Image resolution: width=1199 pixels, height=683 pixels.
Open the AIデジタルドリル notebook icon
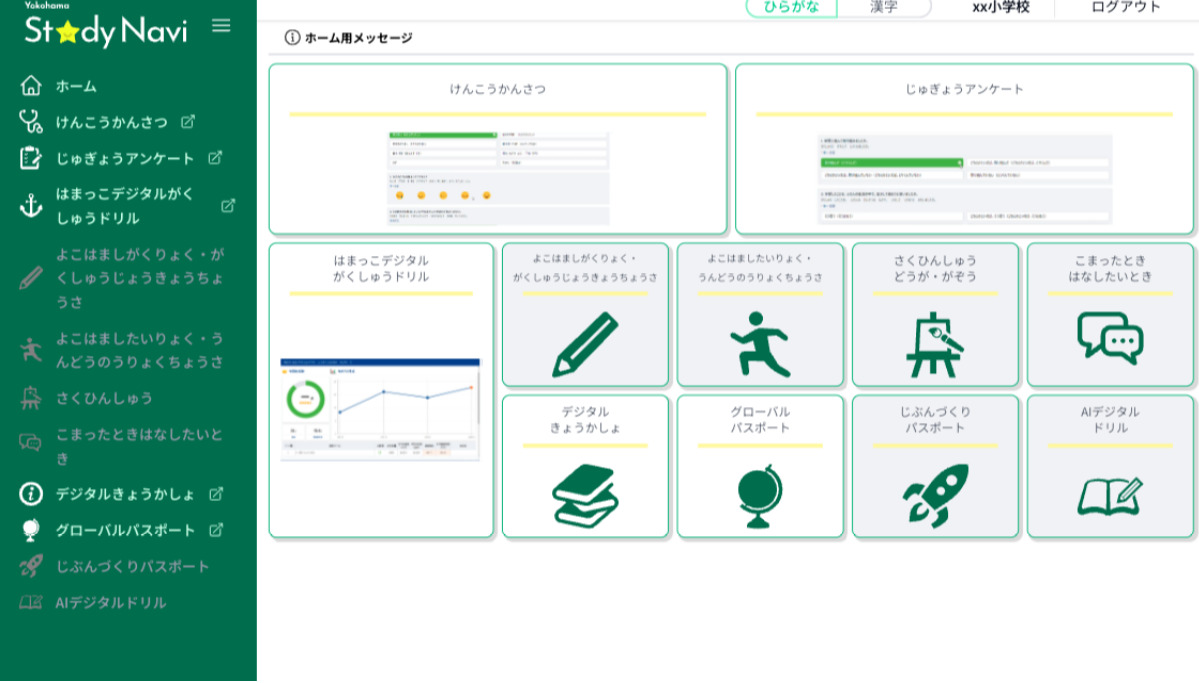click(x=1110, y=496)
